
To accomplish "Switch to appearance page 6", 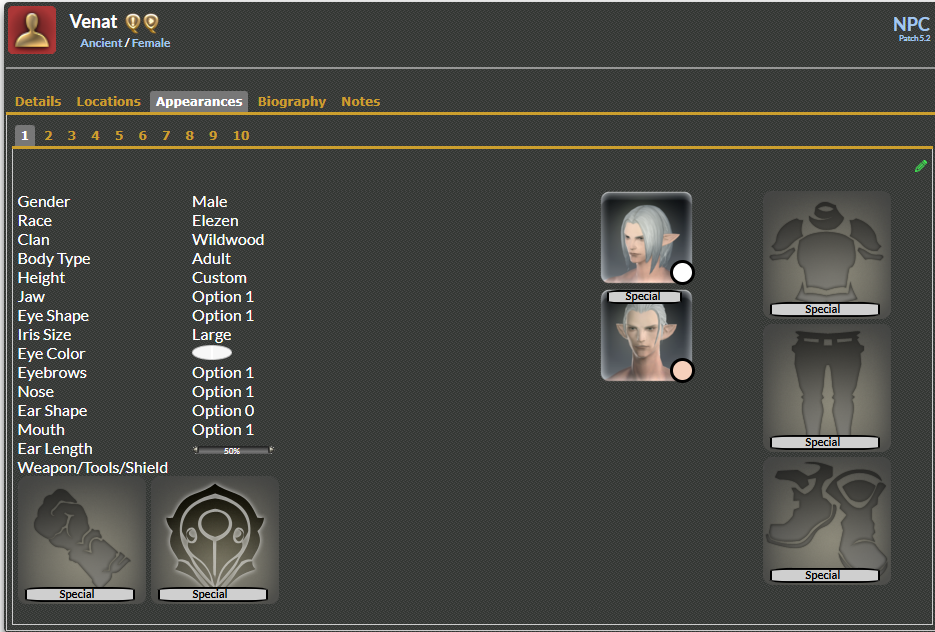I will (143, 135).
